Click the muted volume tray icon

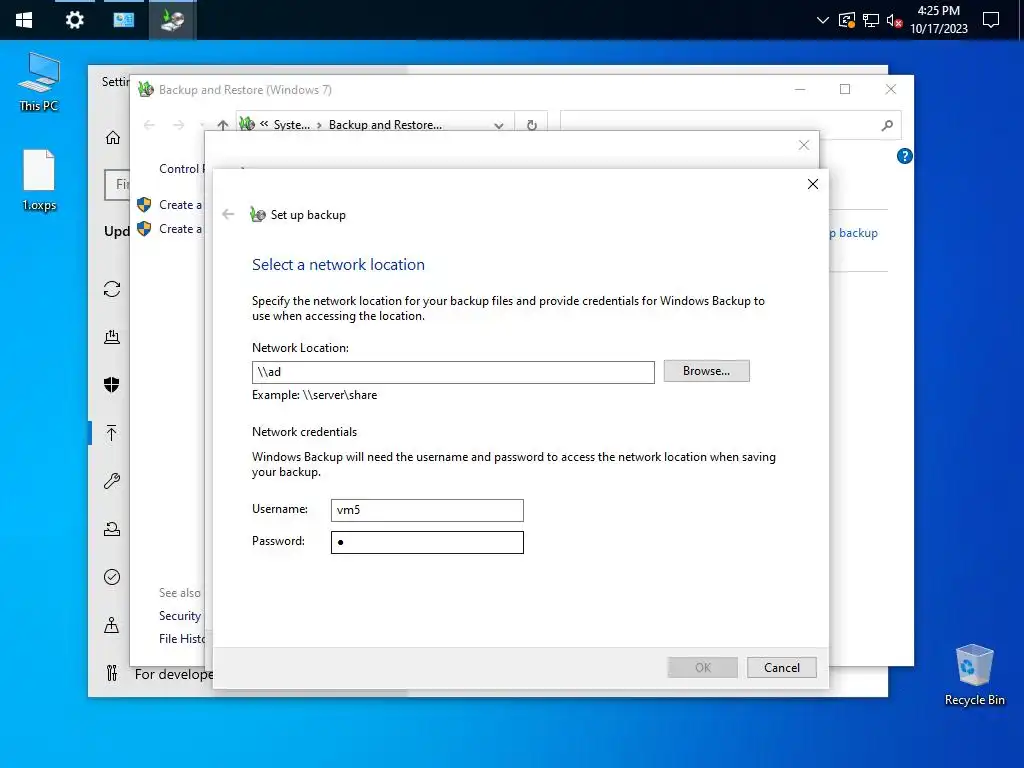click(x=895, y=20)
